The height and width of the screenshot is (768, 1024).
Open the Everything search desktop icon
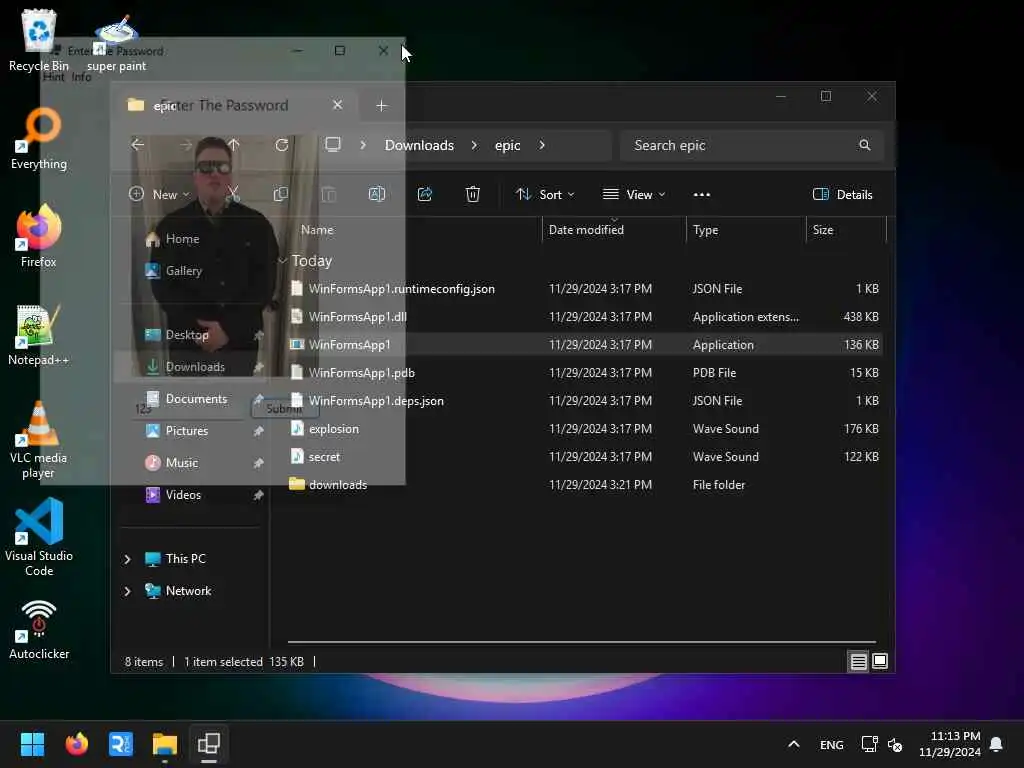(39, 140)
